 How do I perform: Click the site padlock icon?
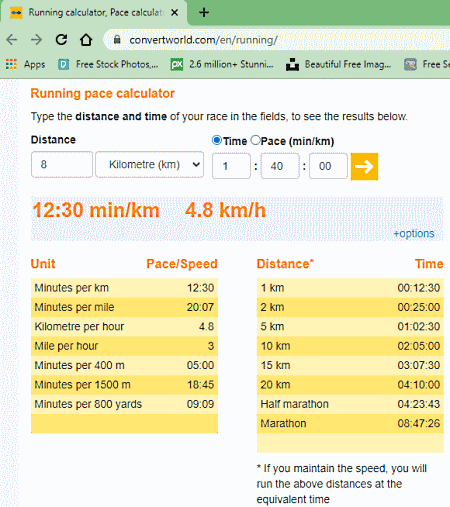coord(117,40)
